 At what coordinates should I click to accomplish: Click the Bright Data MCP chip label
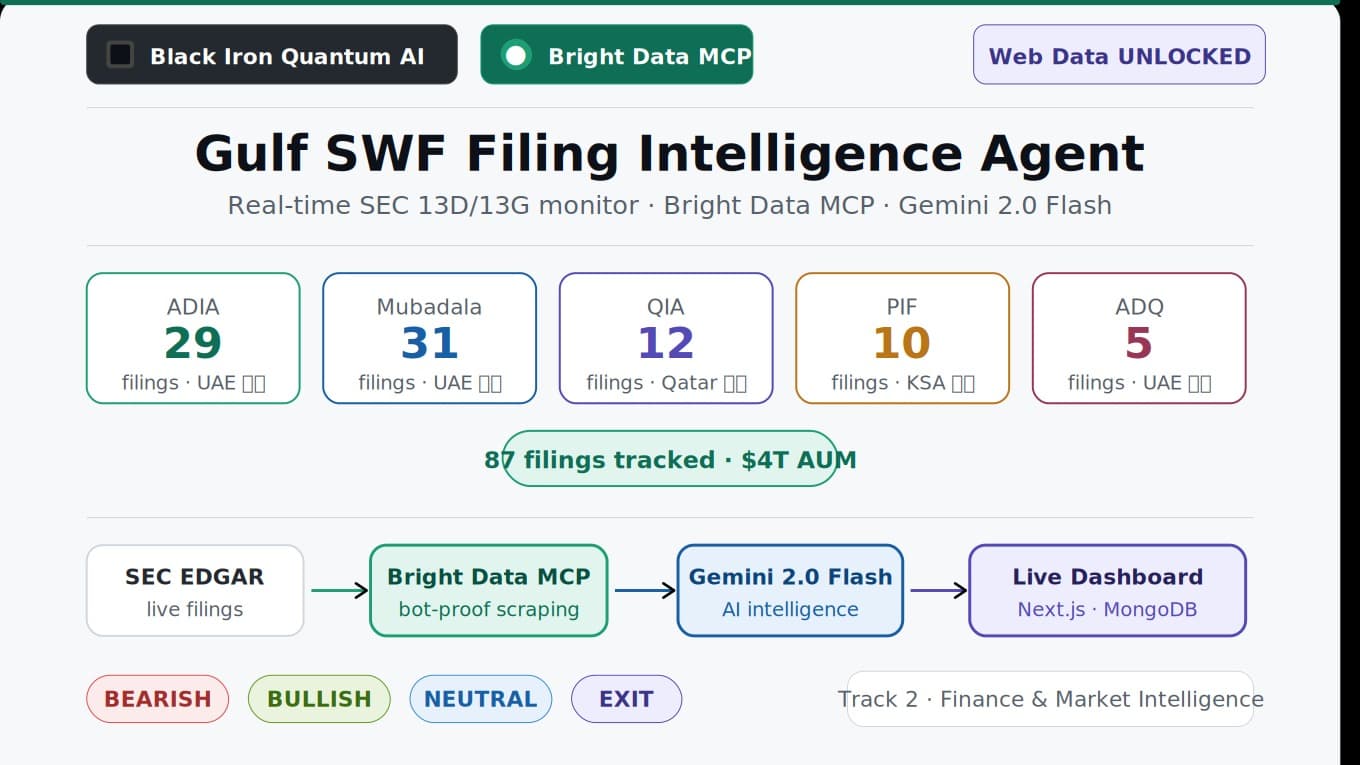point(650,56)
